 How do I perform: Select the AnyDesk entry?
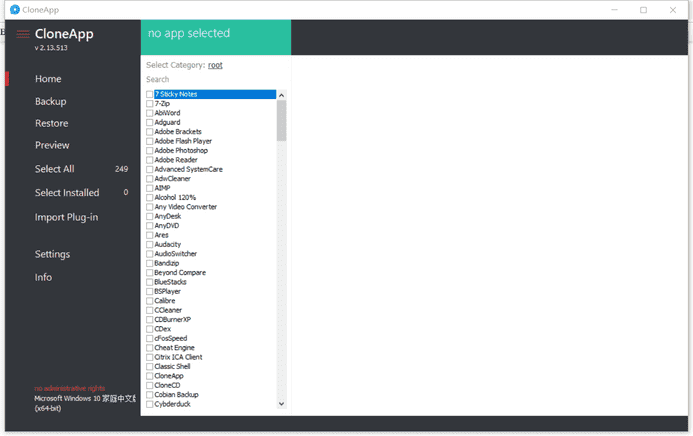(x=168, y=216)
